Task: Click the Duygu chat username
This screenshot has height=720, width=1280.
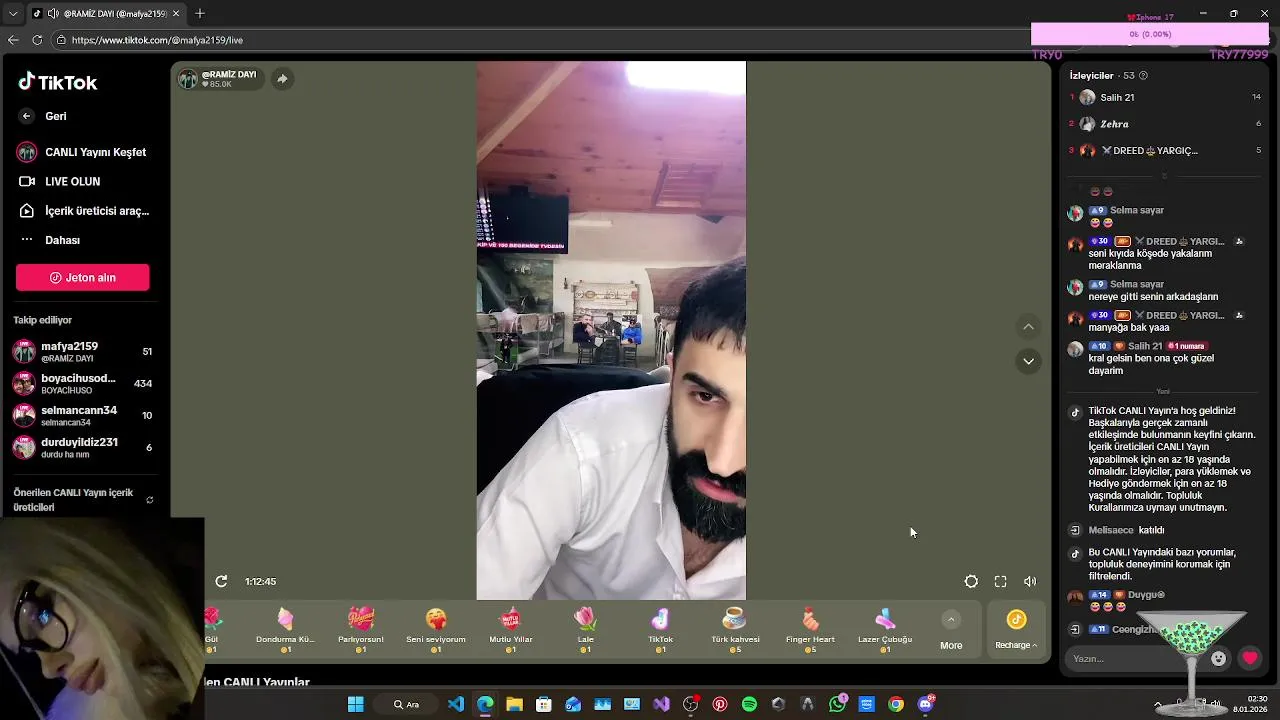Action: pyautogui.click(x=1146, y=595)
